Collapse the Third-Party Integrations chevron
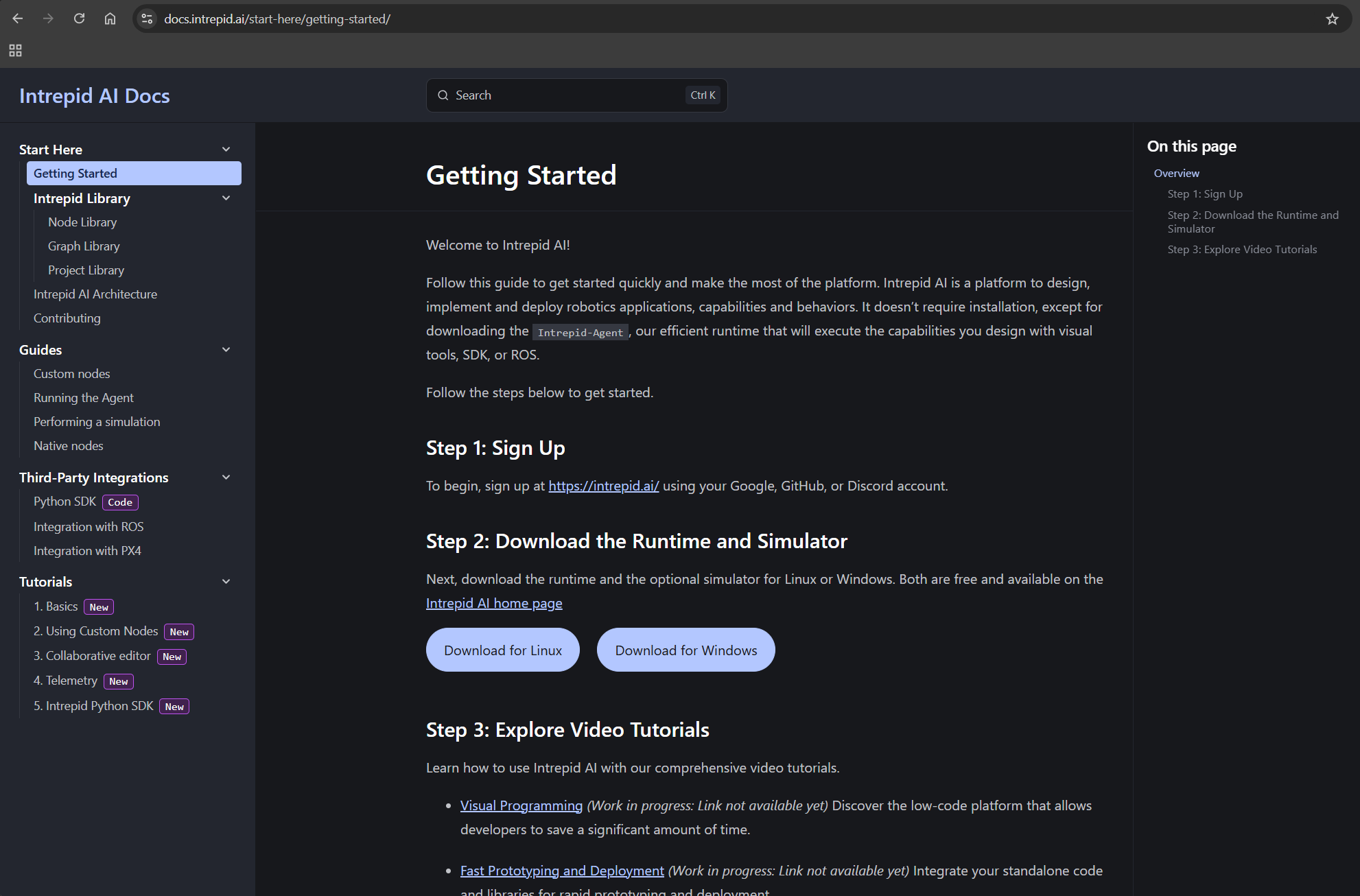Image resolution: width=1360 pixels, height=896 pixels. [226, 477]
